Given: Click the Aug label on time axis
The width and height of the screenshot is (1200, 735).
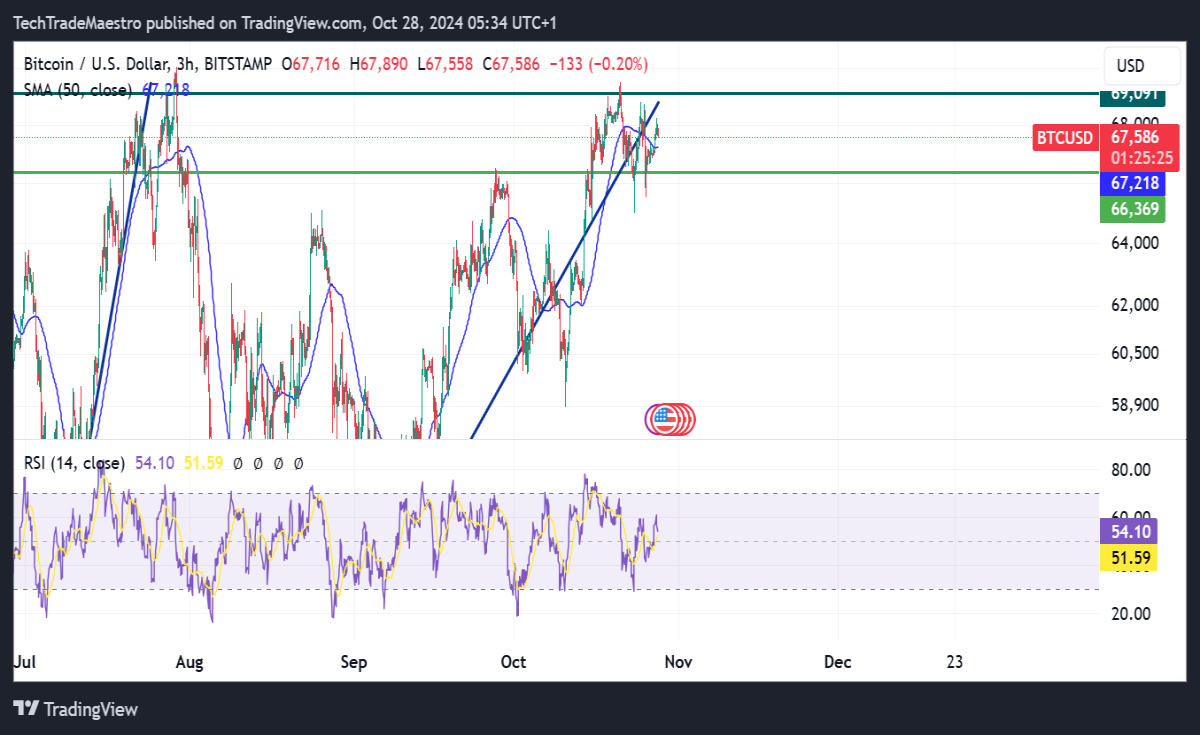Looking at the screenshot, I should [188, 662].
